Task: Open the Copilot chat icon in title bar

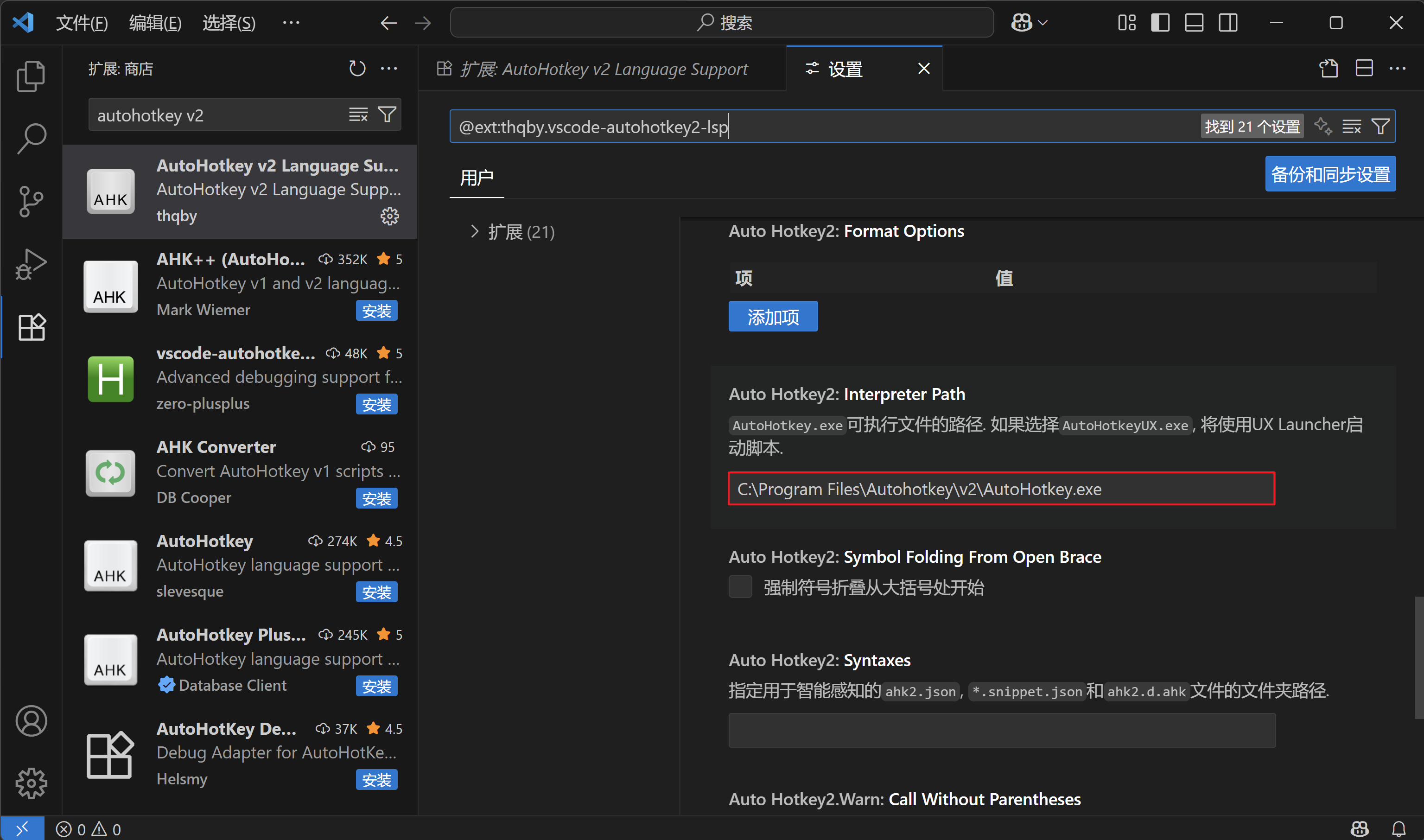Action: (1022, 23)
